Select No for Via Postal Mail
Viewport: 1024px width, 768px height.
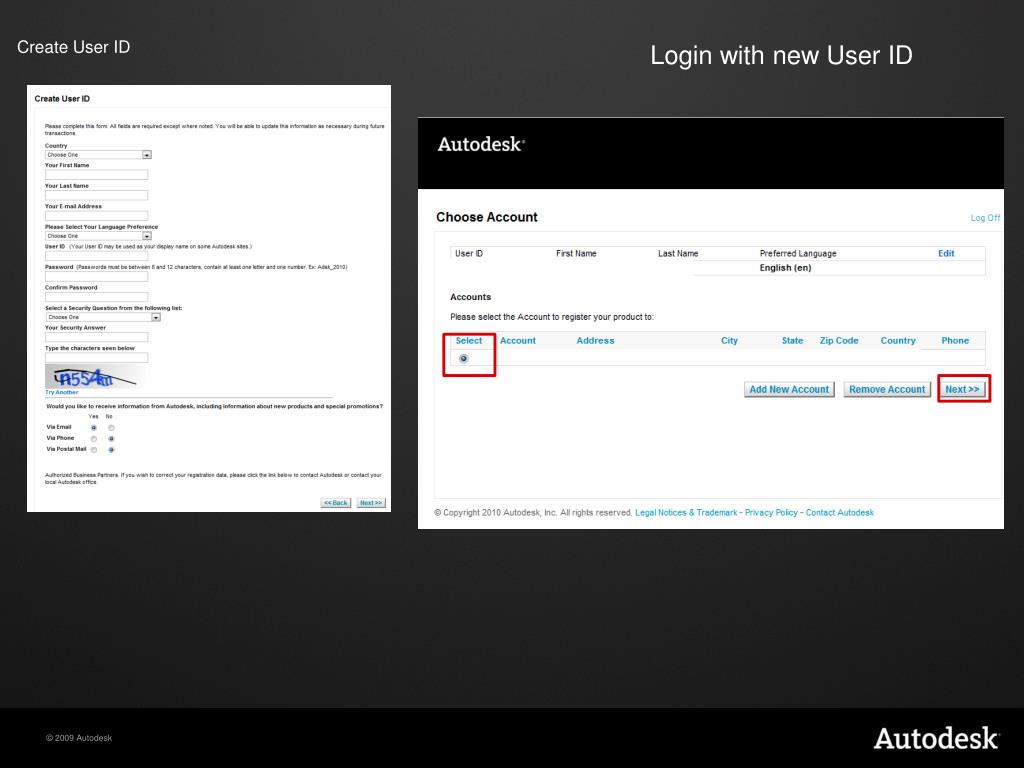click(111, 450)
